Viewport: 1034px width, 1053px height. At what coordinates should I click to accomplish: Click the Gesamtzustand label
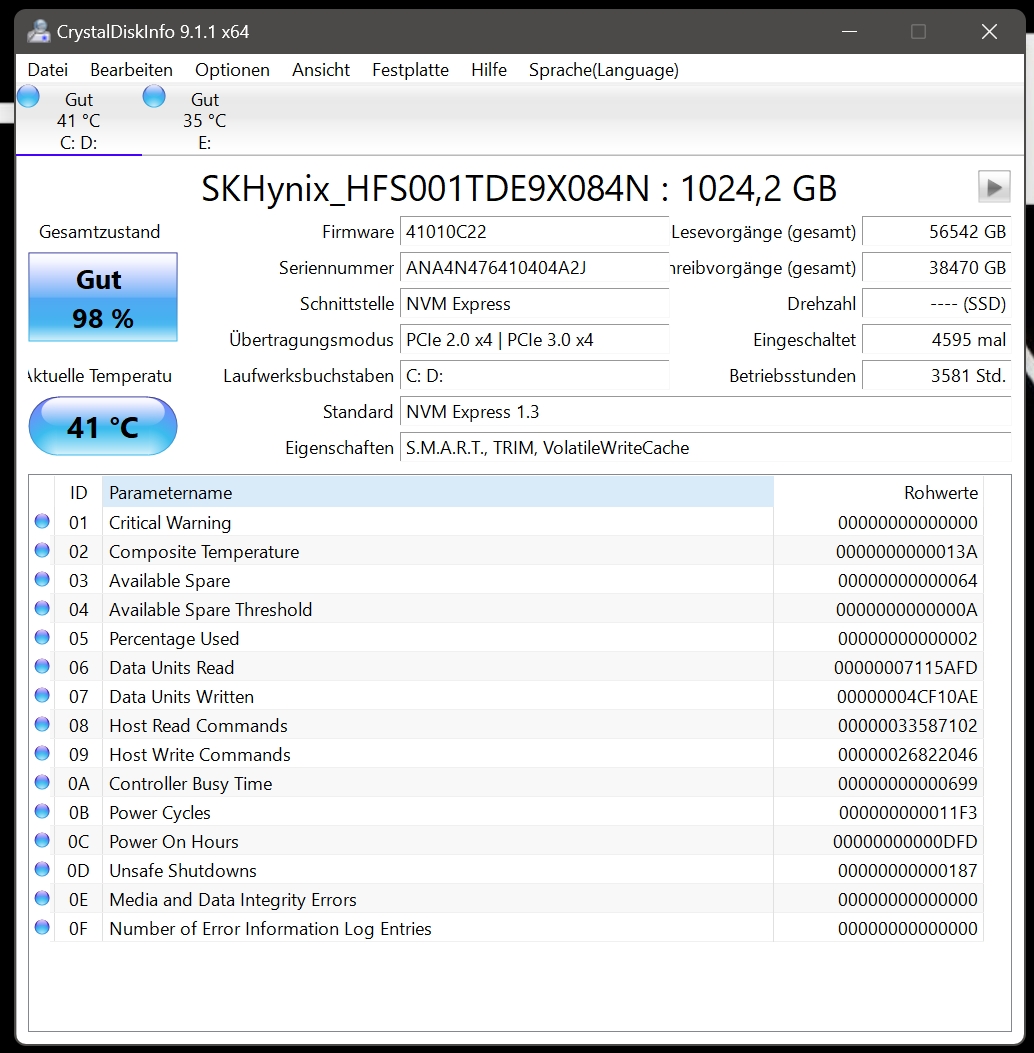pos(99,232)
